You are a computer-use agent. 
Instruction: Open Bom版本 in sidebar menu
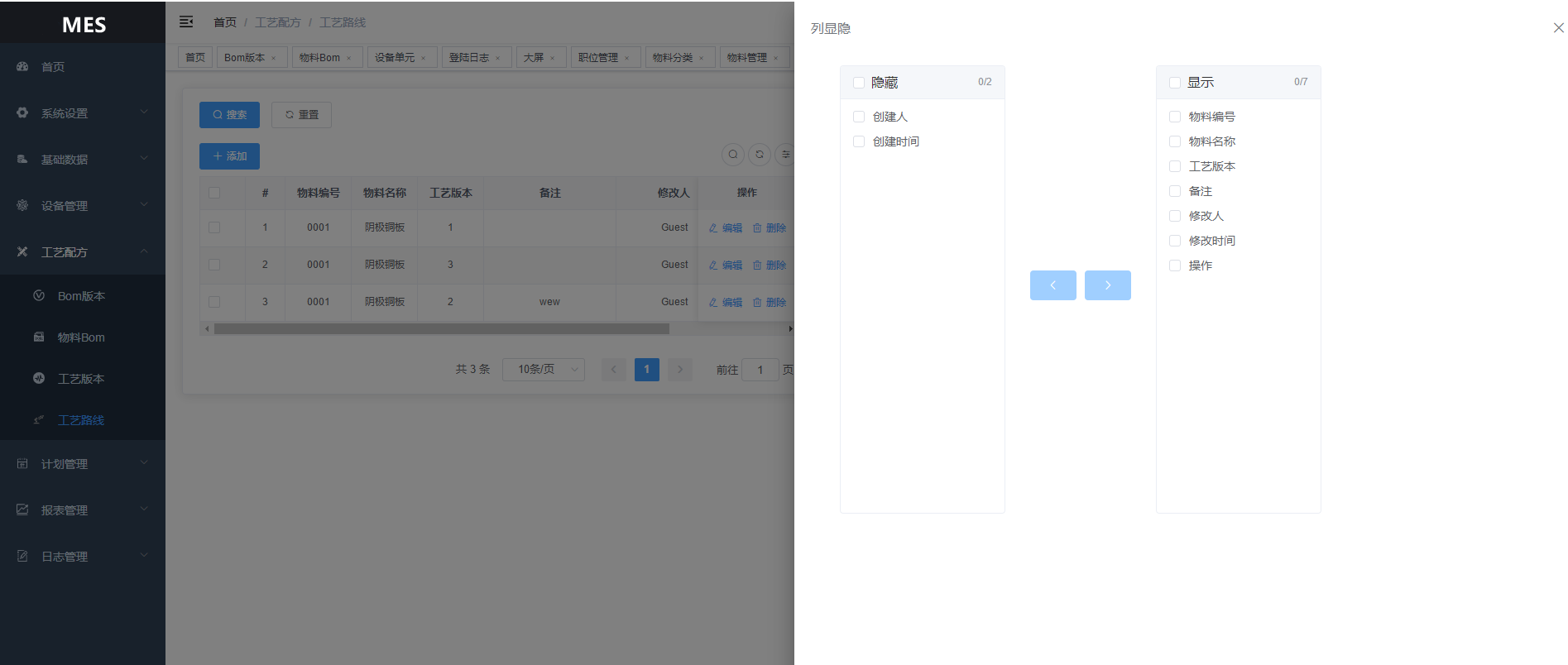(x=81, y=296)
